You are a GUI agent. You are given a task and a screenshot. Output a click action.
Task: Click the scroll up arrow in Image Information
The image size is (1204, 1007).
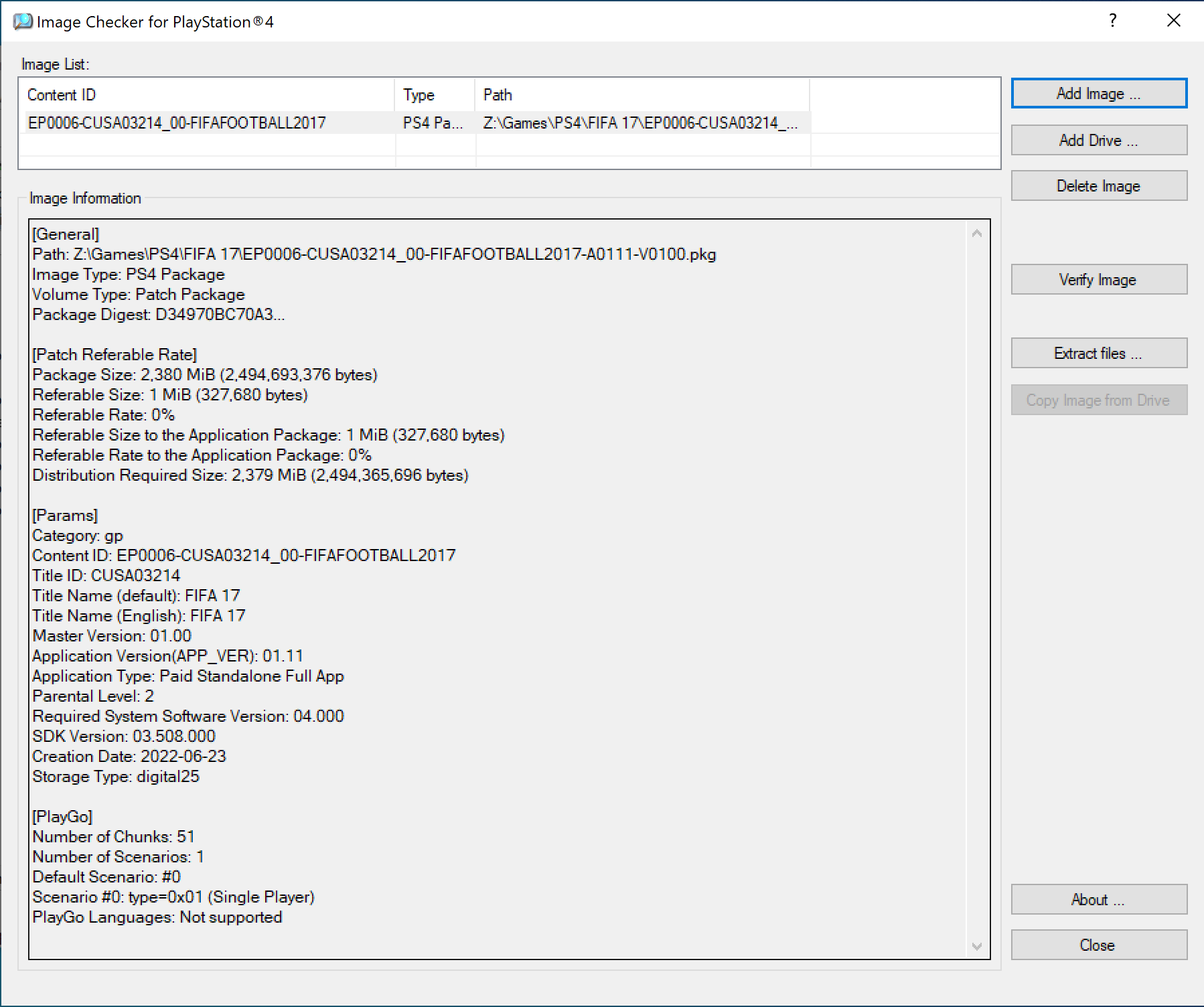[x=977, y=234]
